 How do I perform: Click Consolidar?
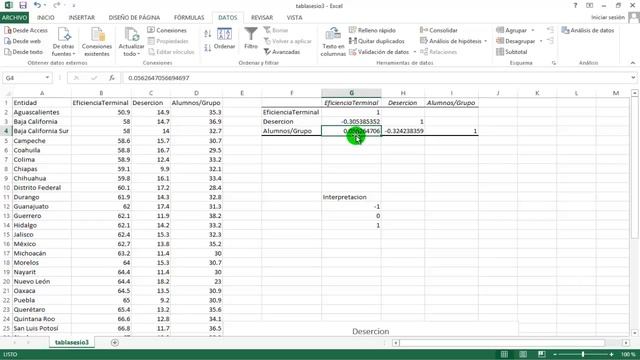(439, 30)
